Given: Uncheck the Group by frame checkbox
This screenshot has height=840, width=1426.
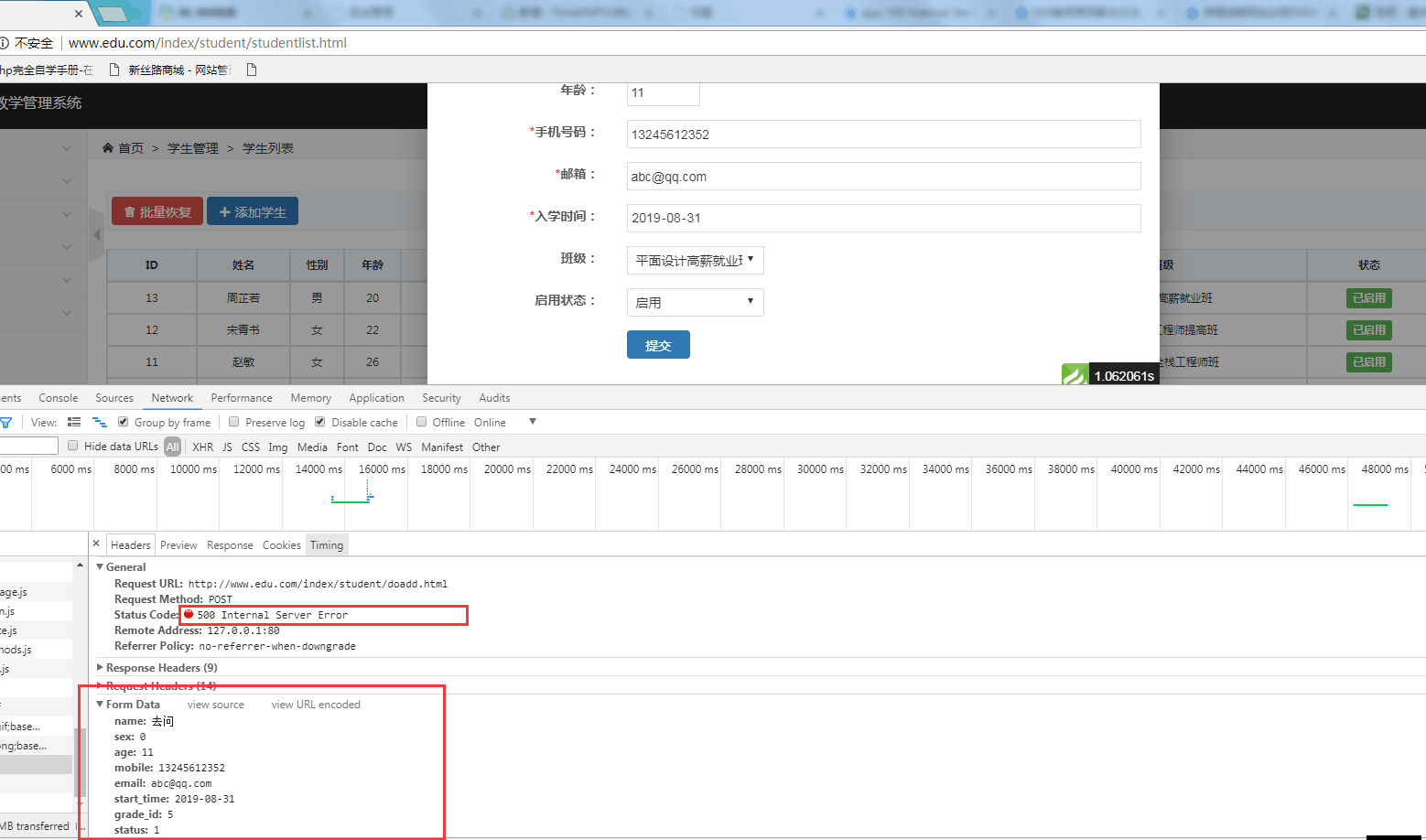Looking at the screenshot, I should (x=124, y=422).
